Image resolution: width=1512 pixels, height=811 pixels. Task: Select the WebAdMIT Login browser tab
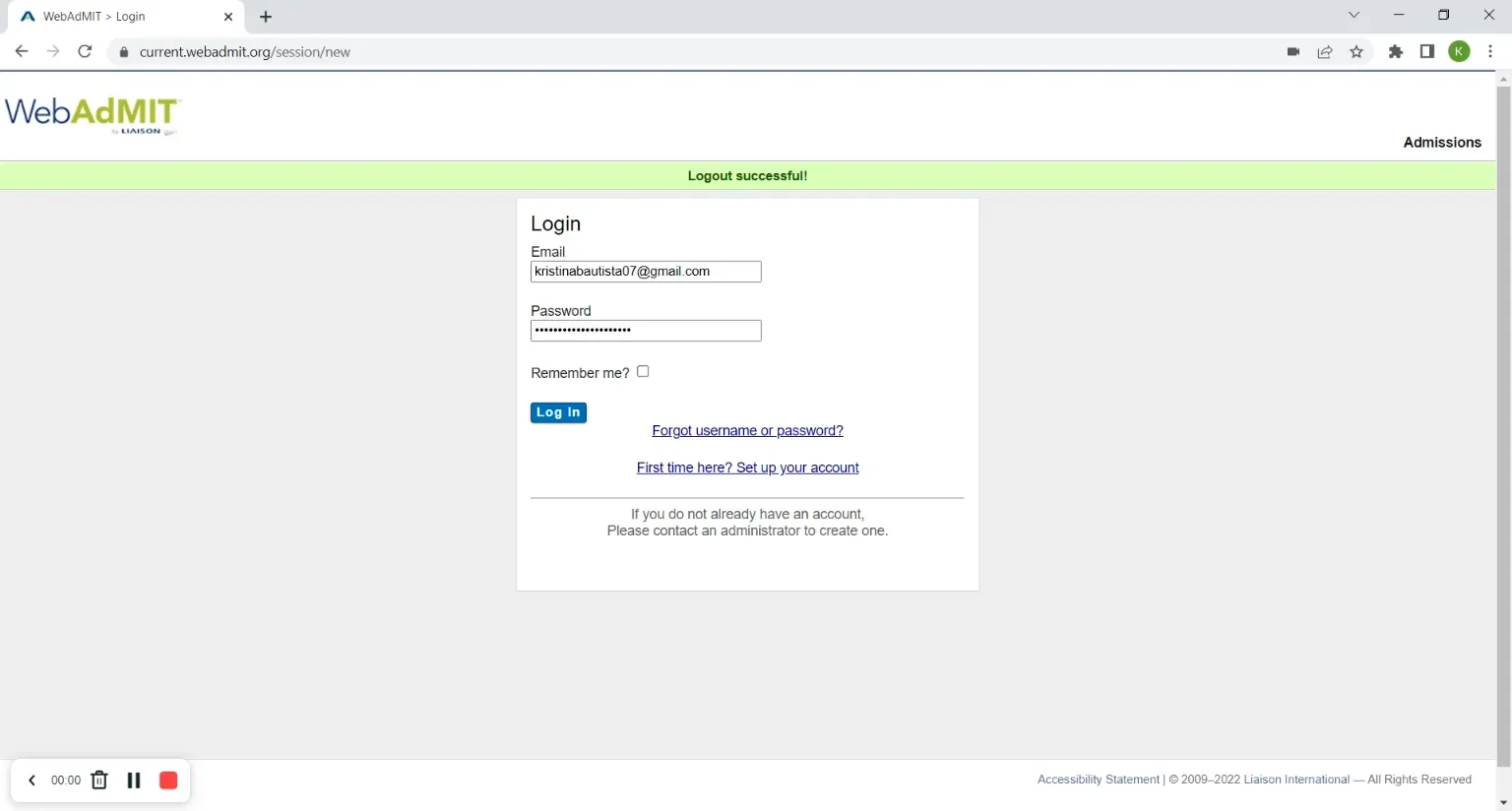(126, 17)
